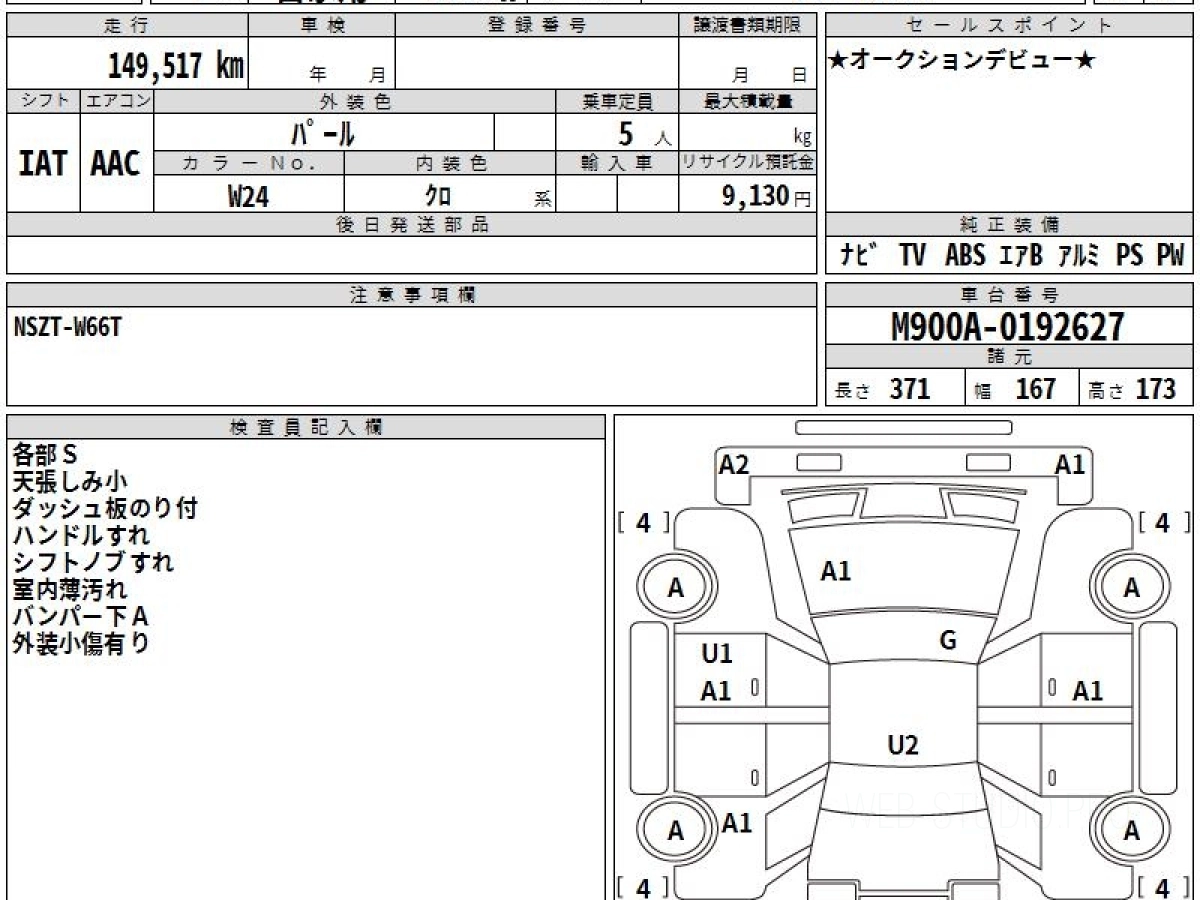Viewport: 1200px width, 900px height.
Task: Click the 輸入車 label
Action: [x=617, y=163]
